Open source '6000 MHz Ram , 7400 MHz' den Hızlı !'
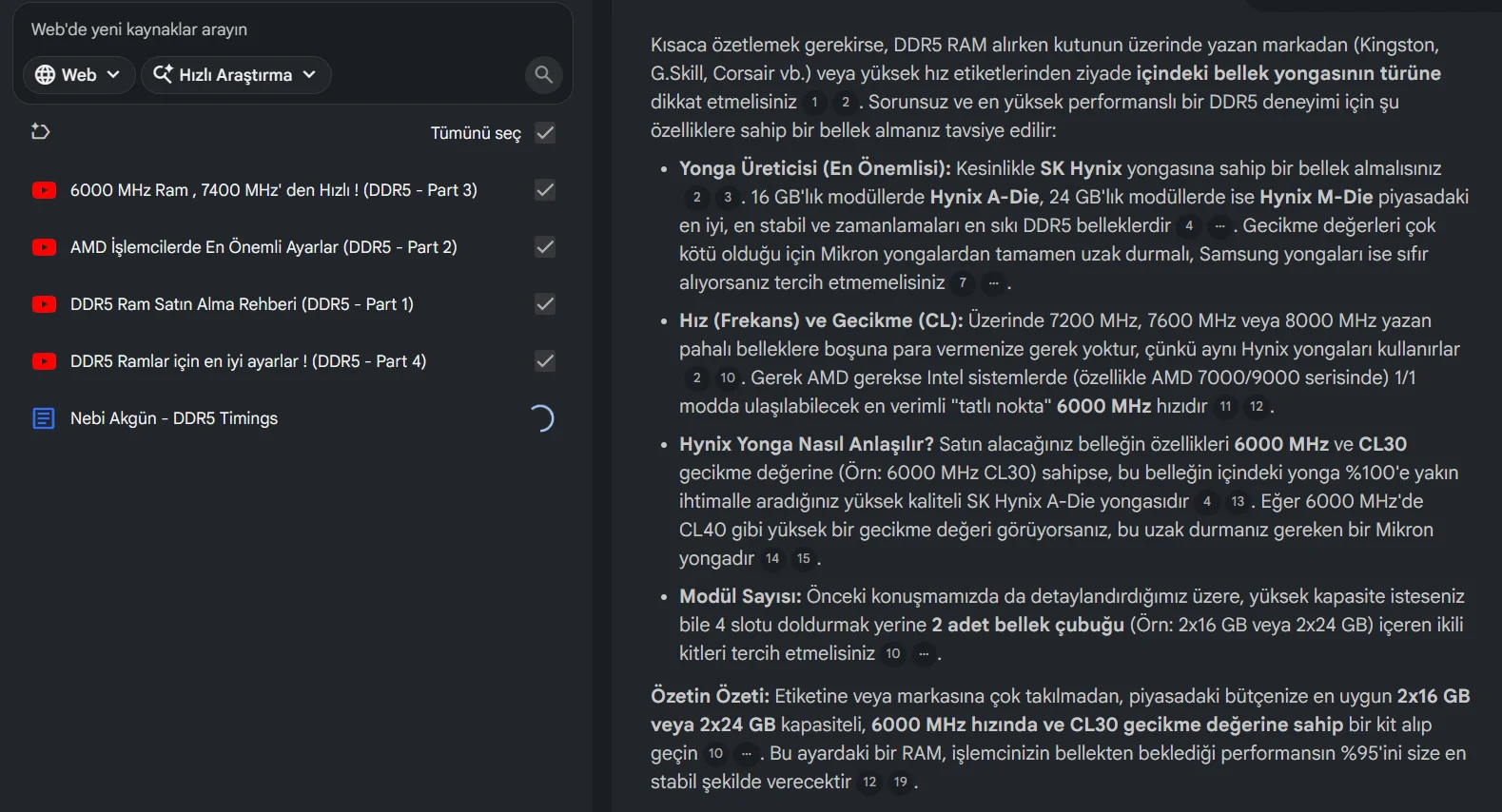The height and width of the screenshot is (812, 1502). click(x=274, y=190)
